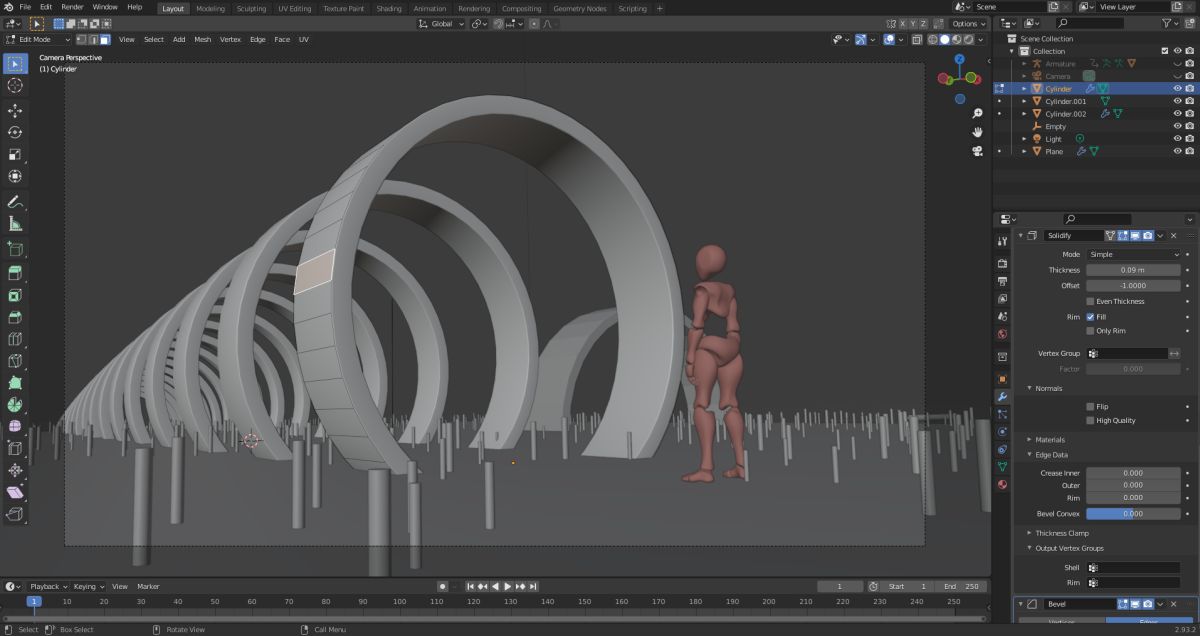Select the Scale tool
The image size is (1200, 636).
15,154
